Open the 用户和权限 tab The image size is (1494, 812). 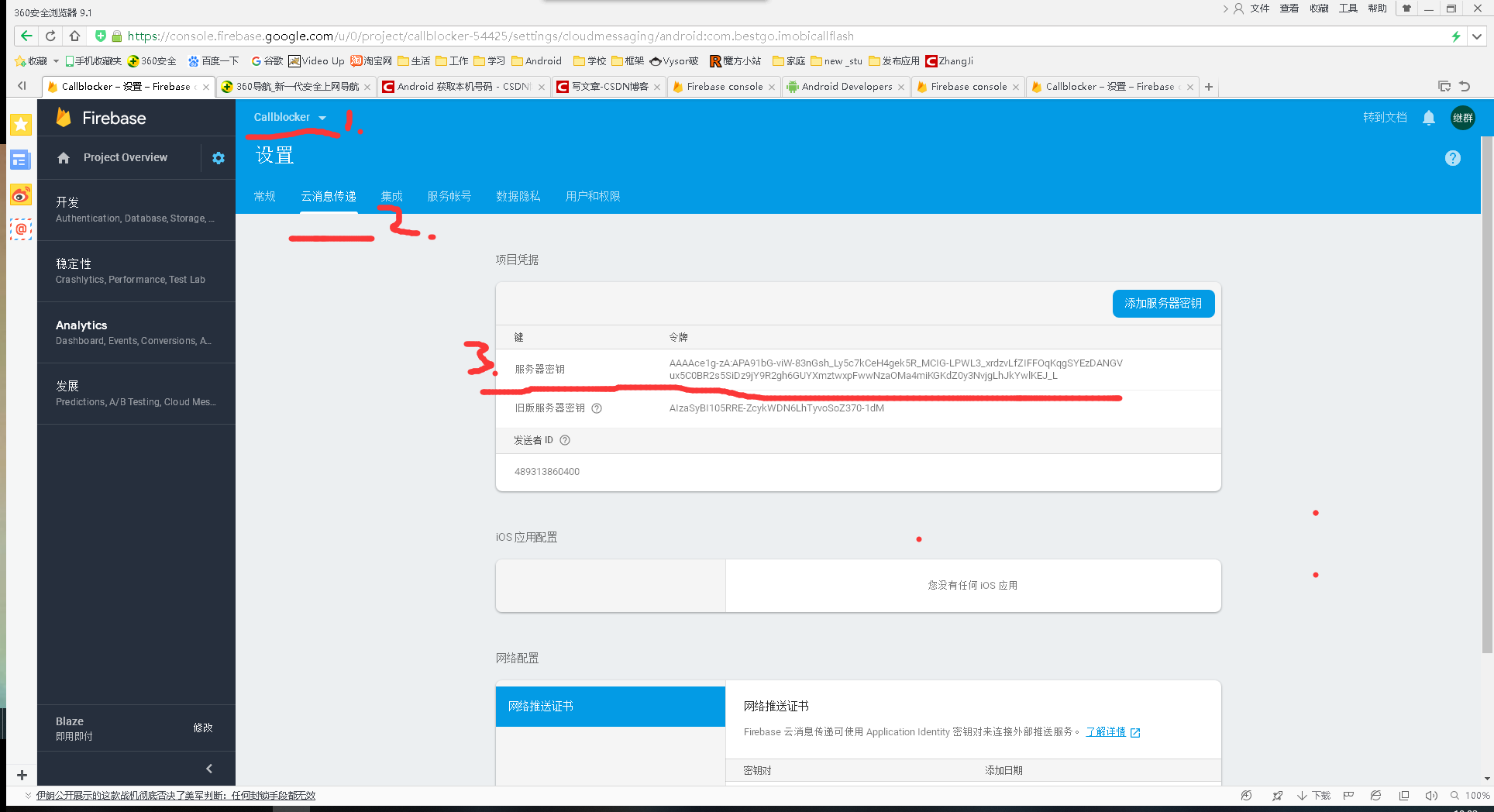click(x=592, y=196)
